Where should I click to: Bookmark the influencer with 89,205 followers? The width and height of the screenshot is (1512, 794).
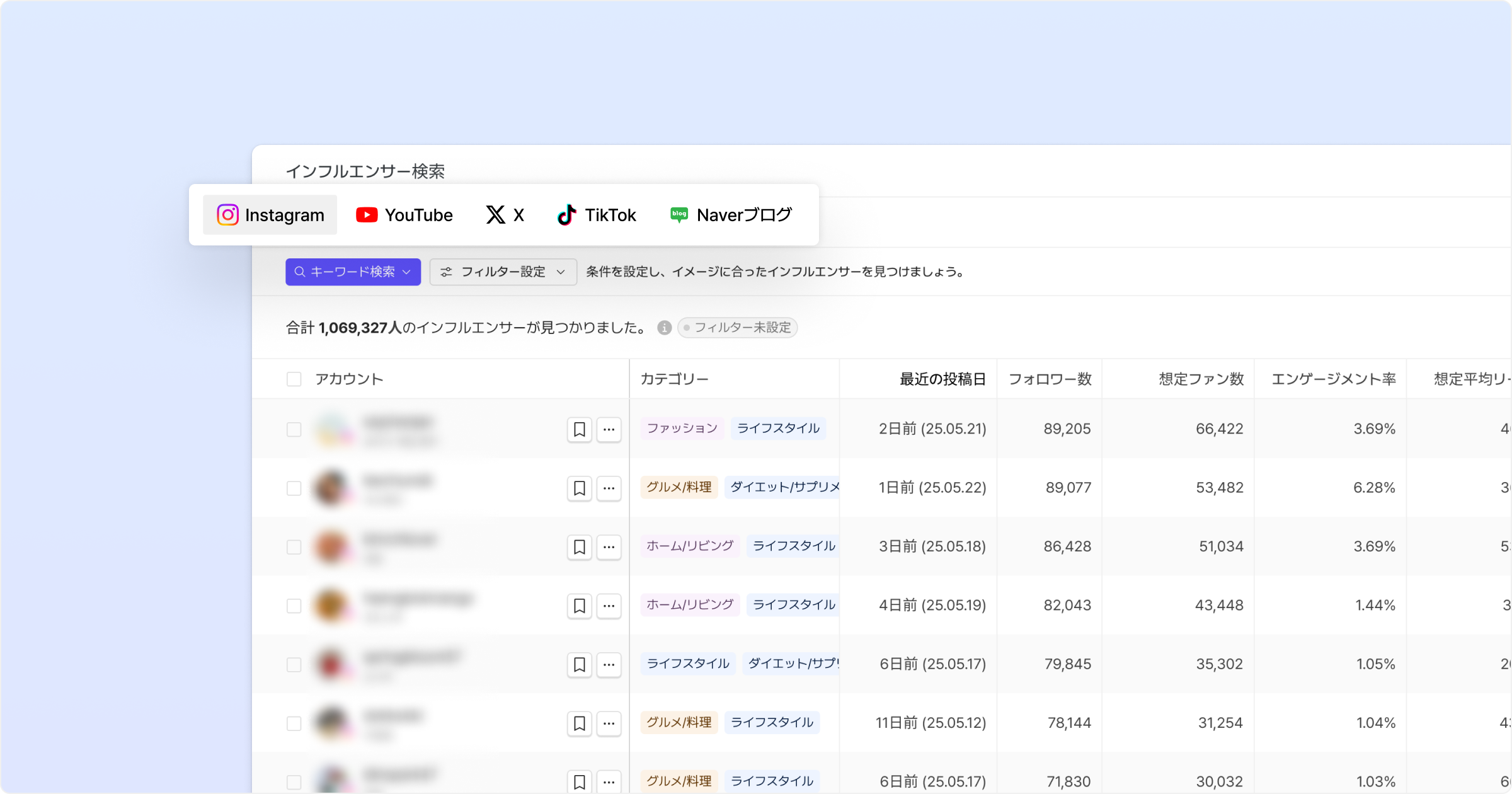coord(579,429)
